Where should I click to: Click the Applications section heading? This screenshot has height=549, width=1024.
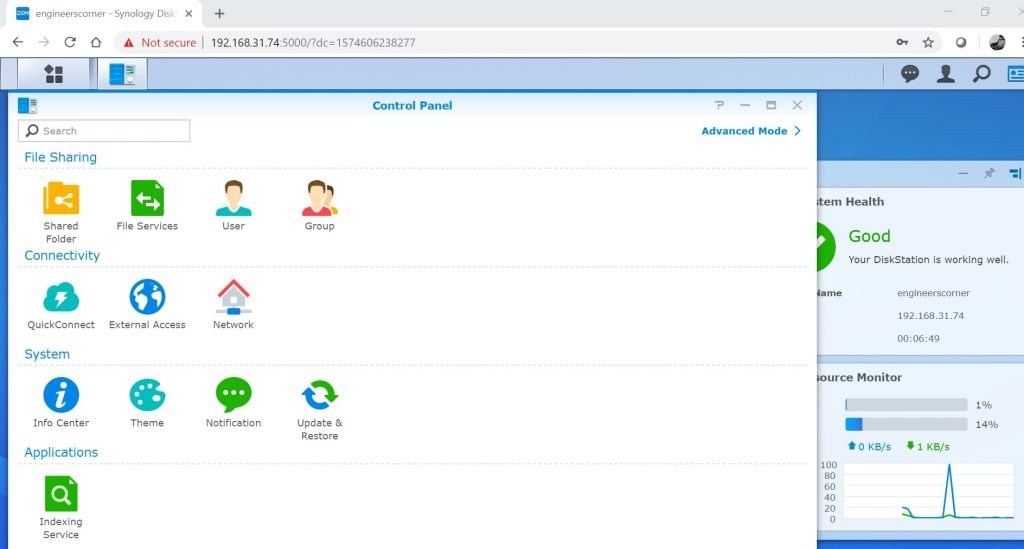tap(61, 452)
